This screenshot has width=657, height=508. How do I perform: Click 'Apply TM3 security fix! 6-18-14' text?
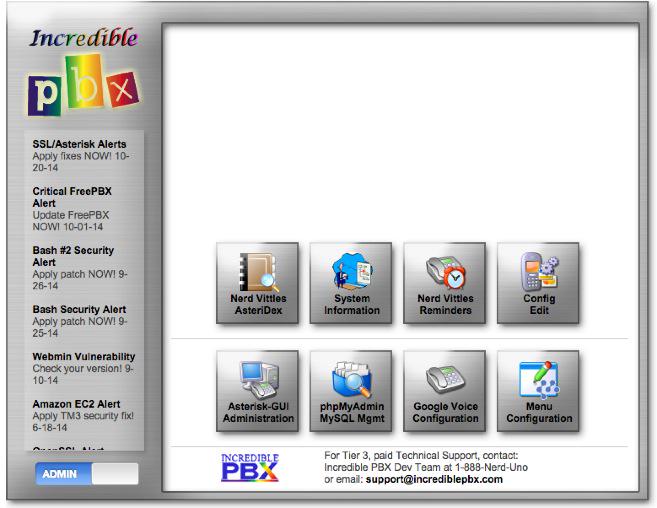click(x=83, y=422)
